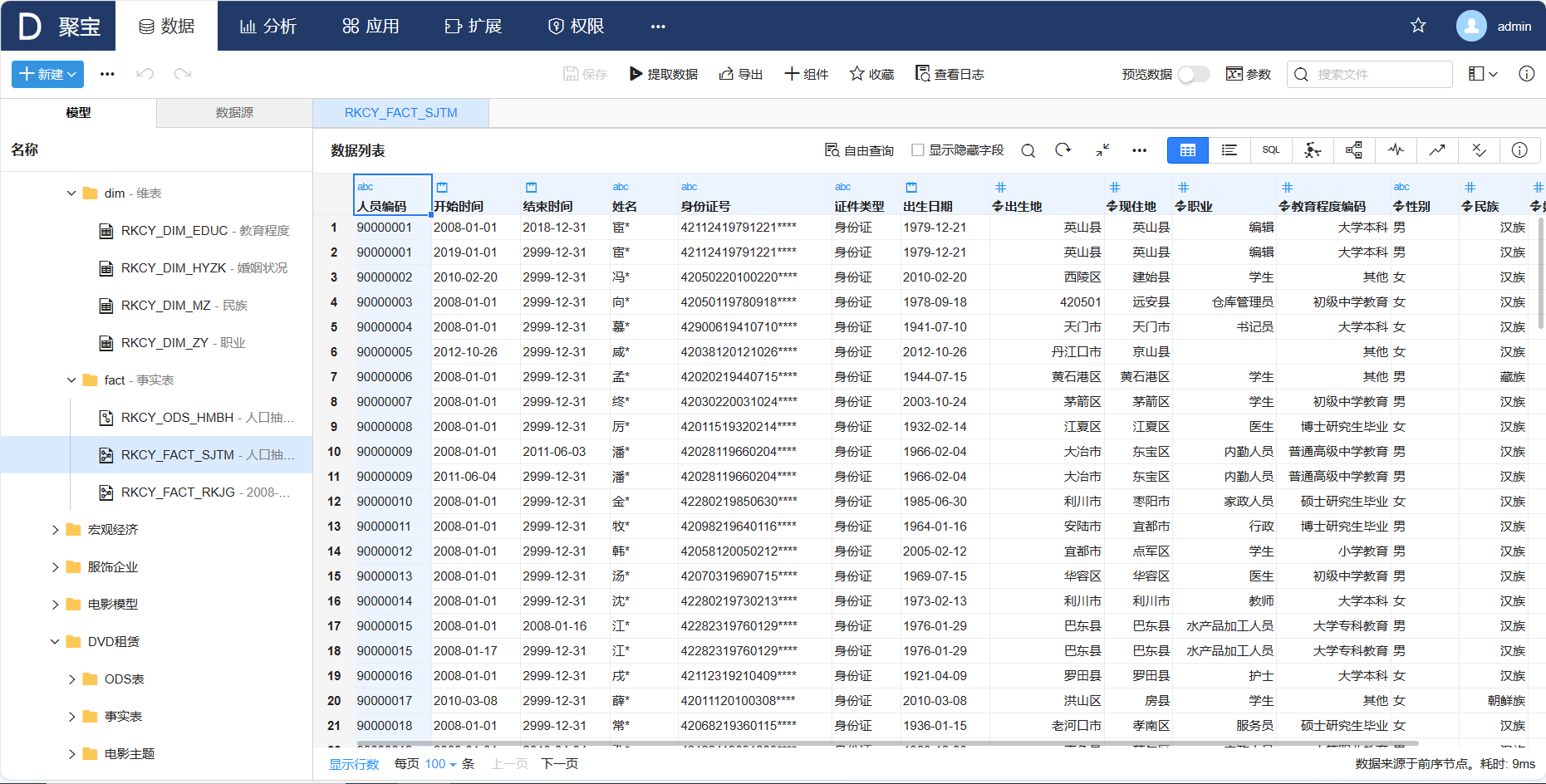Expand the 事实表 folder under DVD租赁

tap(71, 717)
